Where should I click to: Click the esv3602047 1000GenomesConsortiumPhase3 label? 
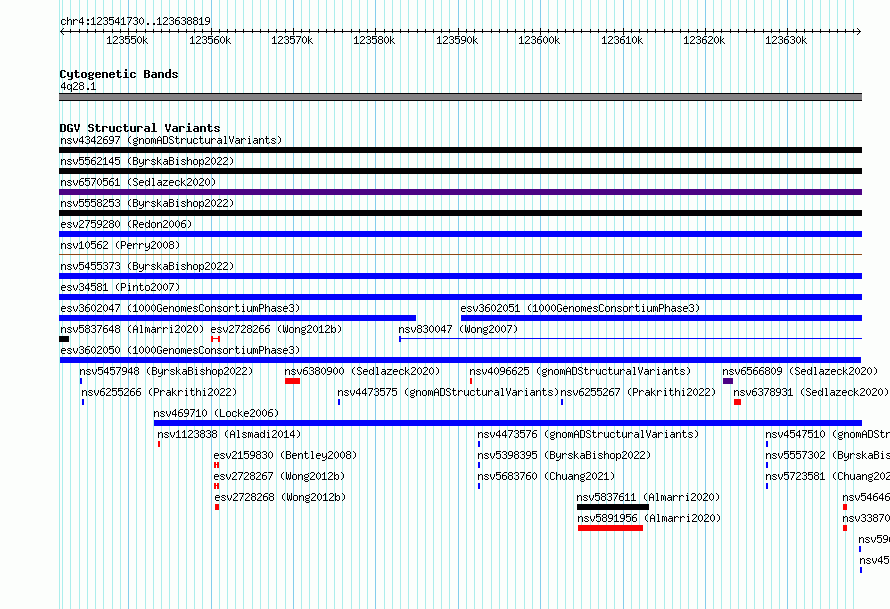point(180,308)
